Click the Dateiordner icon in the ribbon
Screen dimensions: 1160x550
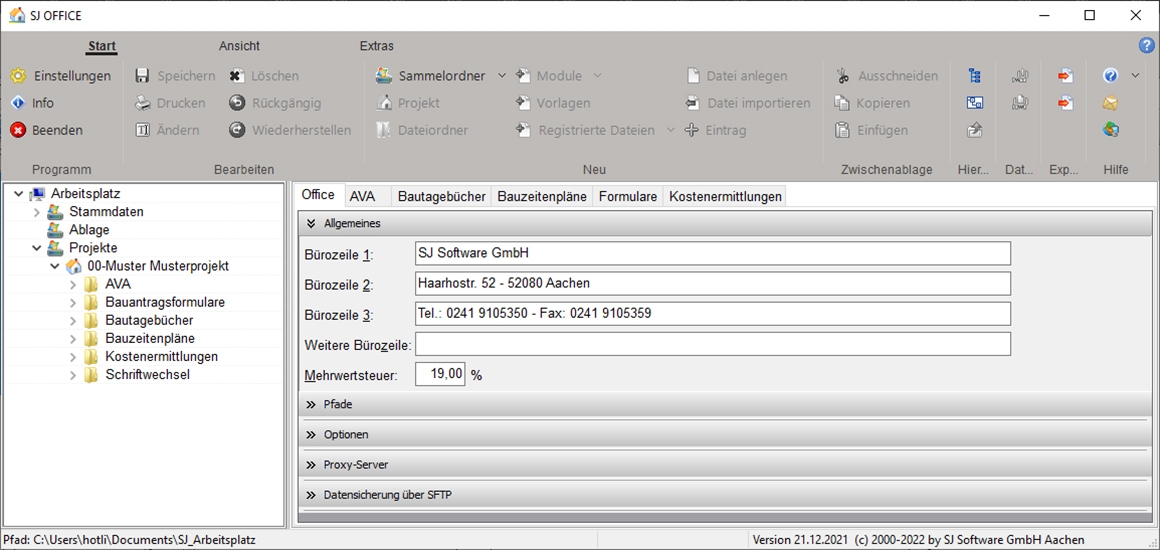pos(383,130)
